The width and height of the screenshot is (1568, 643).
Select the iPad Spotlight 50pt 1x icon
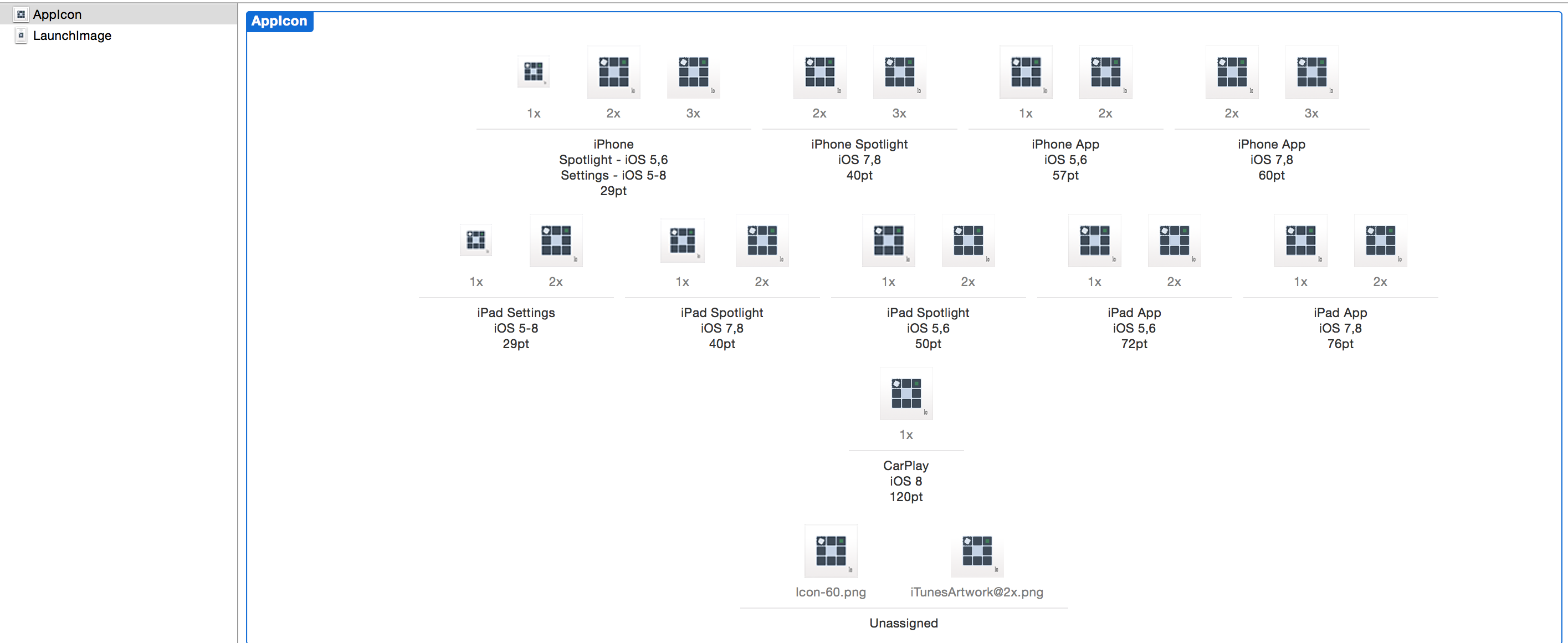(x=888, y=241)
